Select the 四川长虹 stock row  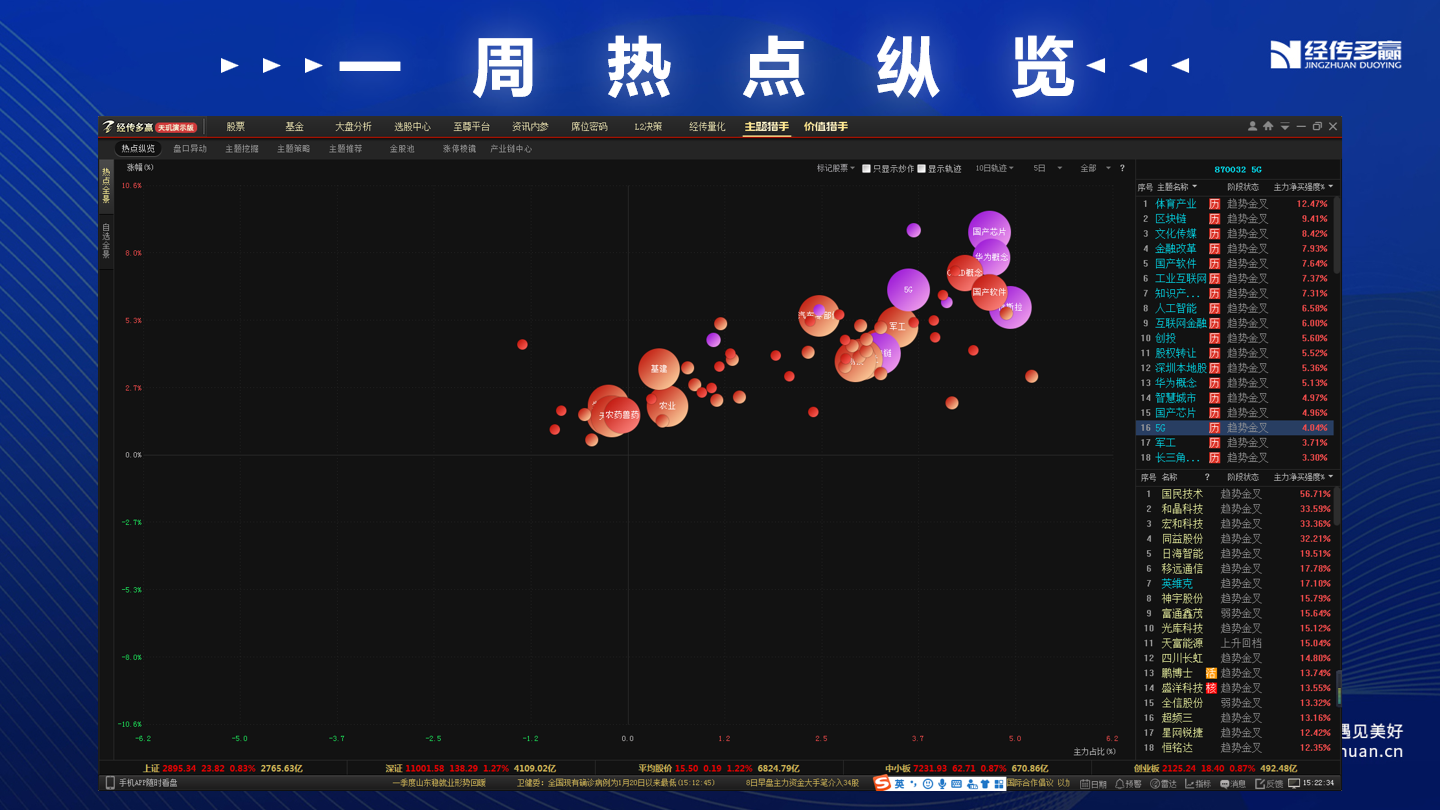coord(1236,659)
